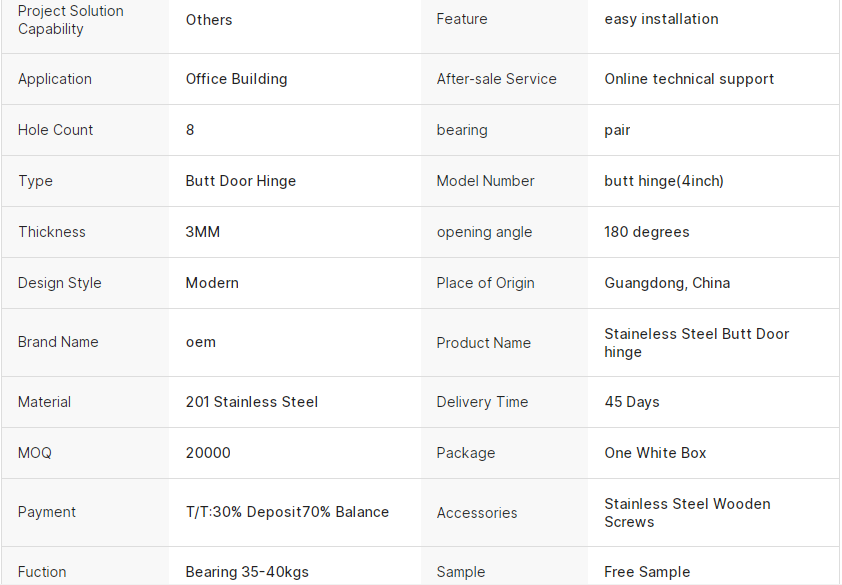The height and width of the screenshot is (585, 842).
Task: Select the 'Stainless Steel Wooden Screws' accessories value
Action: pyautogui.click(x=687, y=513)
